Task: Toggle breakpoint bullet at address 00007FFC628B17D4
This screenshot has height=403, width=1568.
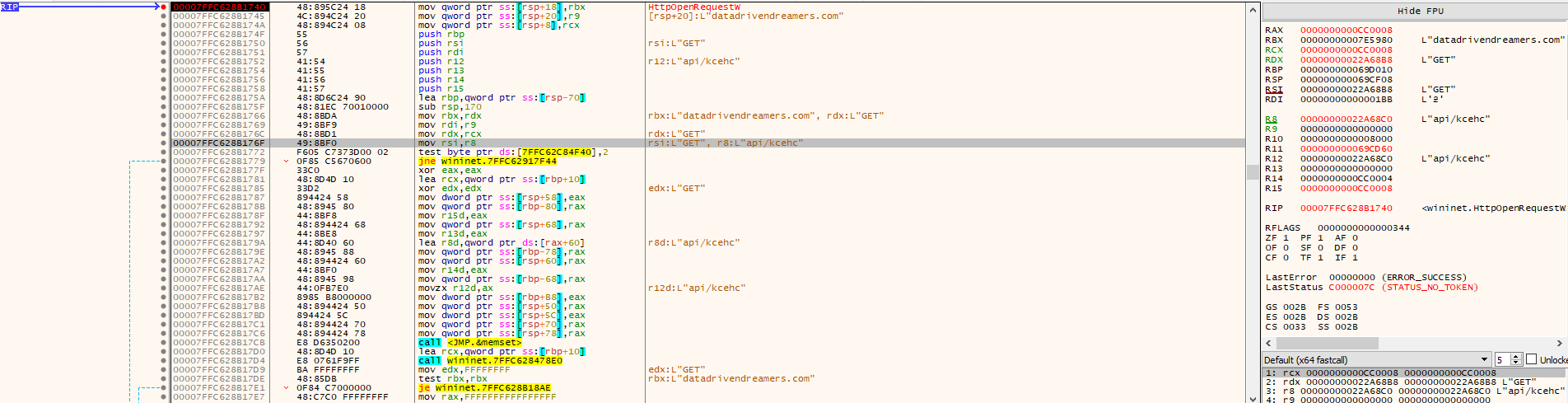Action: [164, 360]
